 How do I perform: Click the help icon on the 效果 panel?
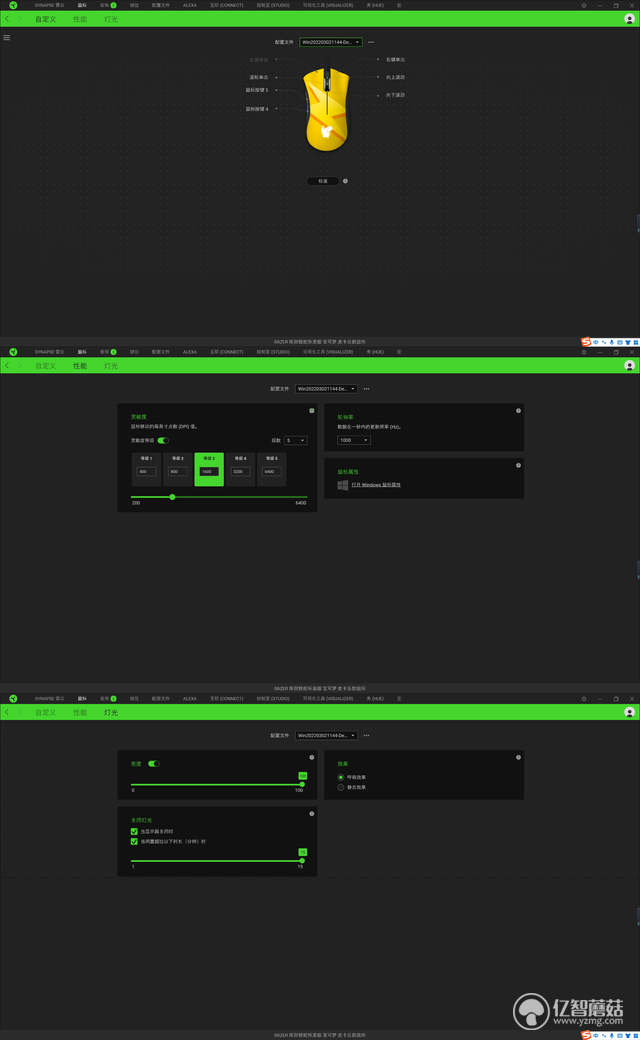(519, 757)
